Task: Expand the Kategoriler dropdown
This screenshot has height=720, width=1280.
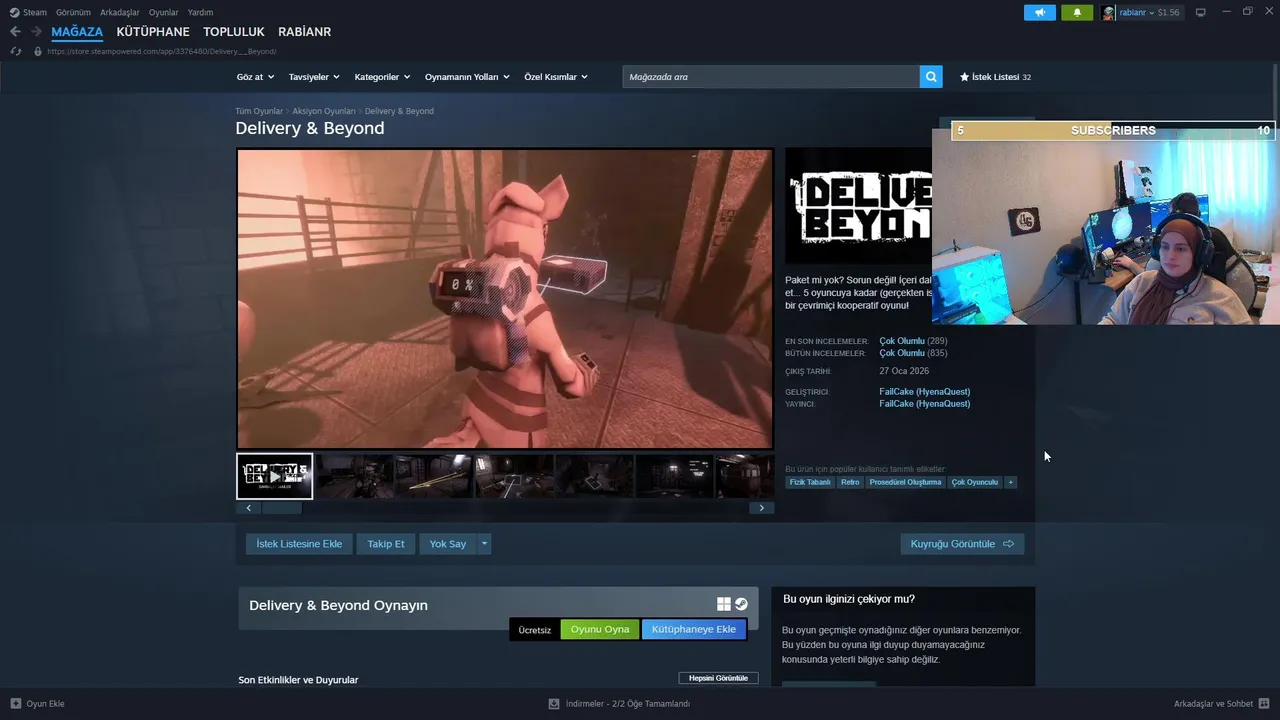Action: (x=382, y=77)
